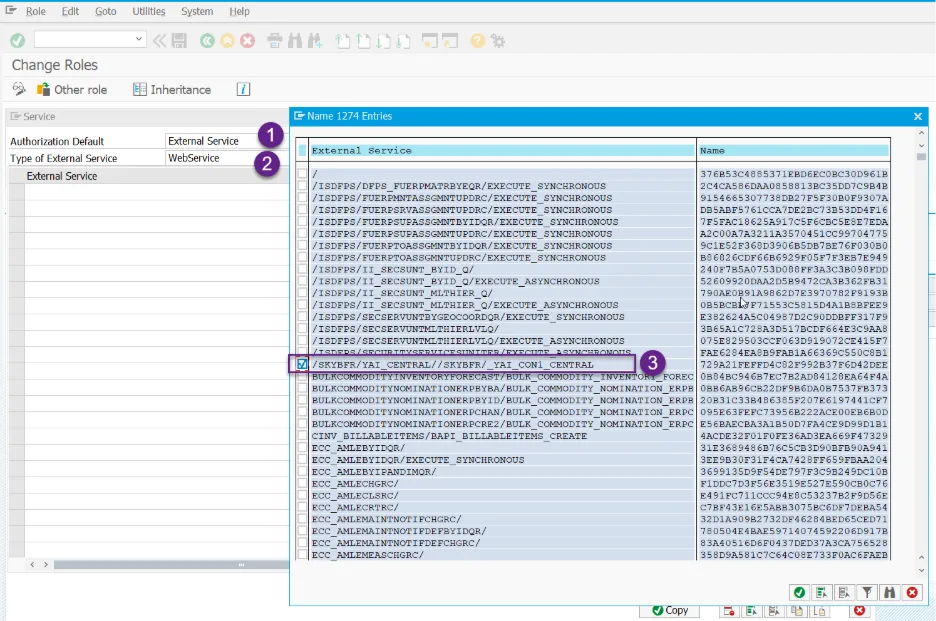Click the Next Page icon

coord(383,41)
